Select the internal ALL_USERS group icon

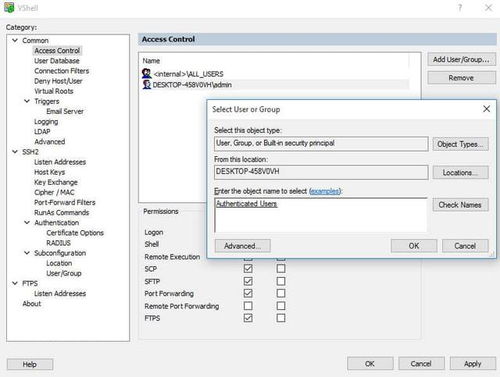click(x=147, y=73)
